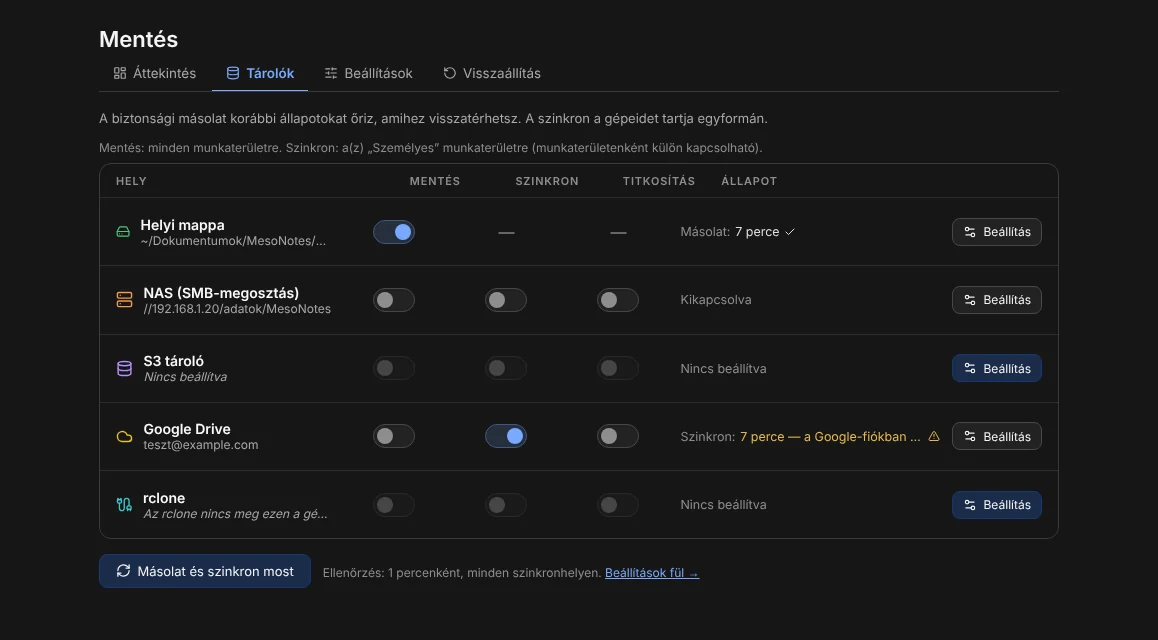Click the S3 tároló database icon
Image resolution: width=1158 pixels, height=640 pixels.
pyautogui.click(x=124, y=368)
